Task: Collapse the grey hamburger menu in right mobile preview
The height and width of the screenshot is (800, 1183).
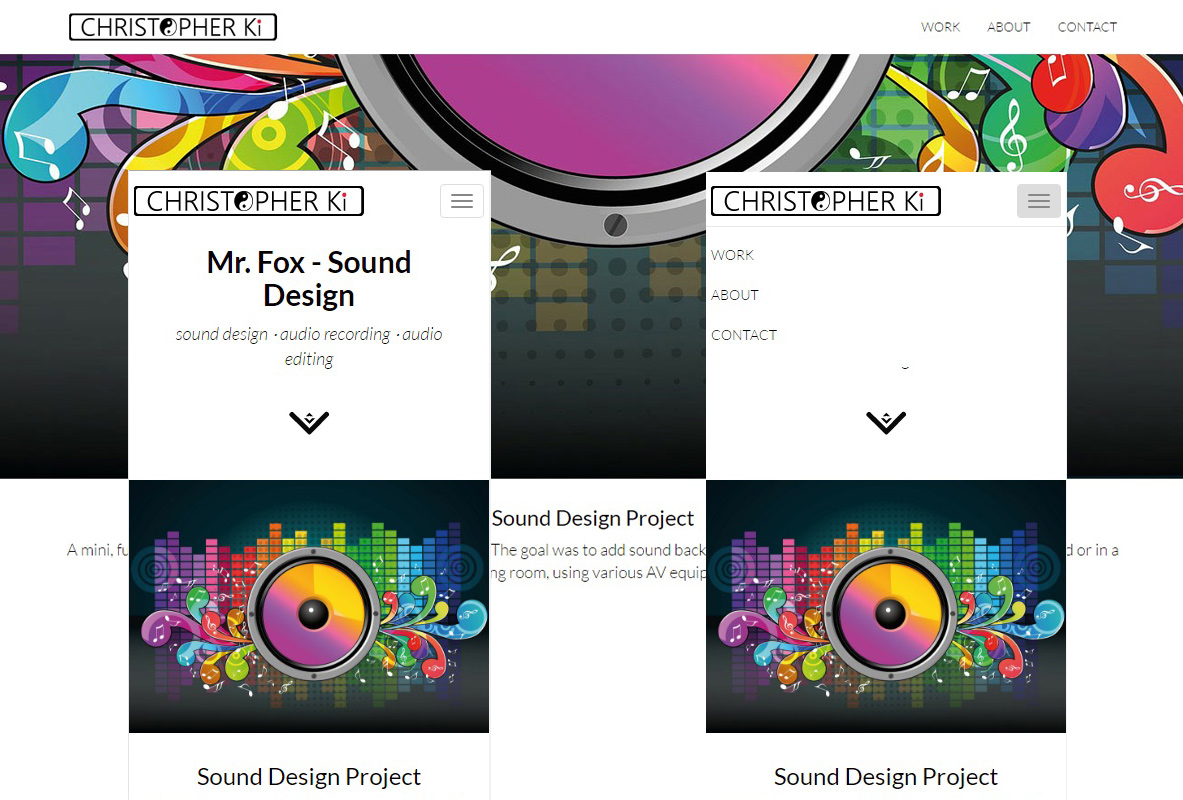Action: pos(1039,201)
